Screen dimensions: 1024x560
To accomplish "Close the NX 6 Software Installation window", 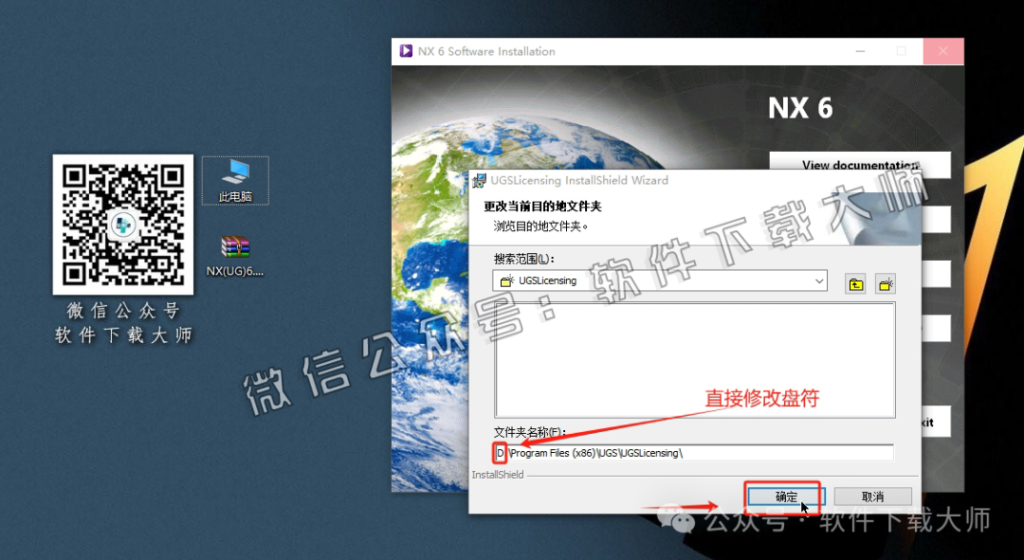I will 943,51.
